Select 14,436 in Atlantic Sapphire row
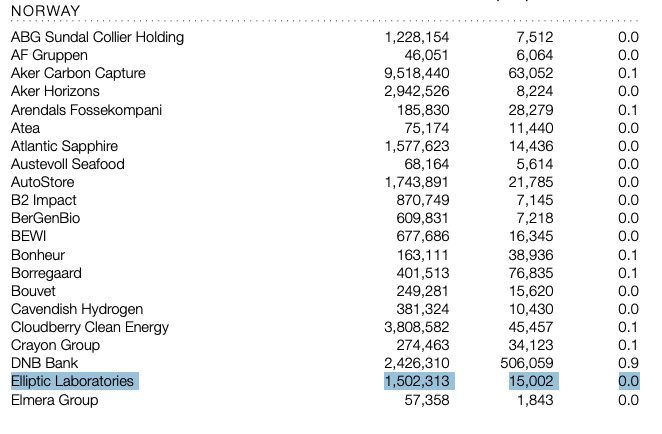The image size is (662, 434). point(531,146)
